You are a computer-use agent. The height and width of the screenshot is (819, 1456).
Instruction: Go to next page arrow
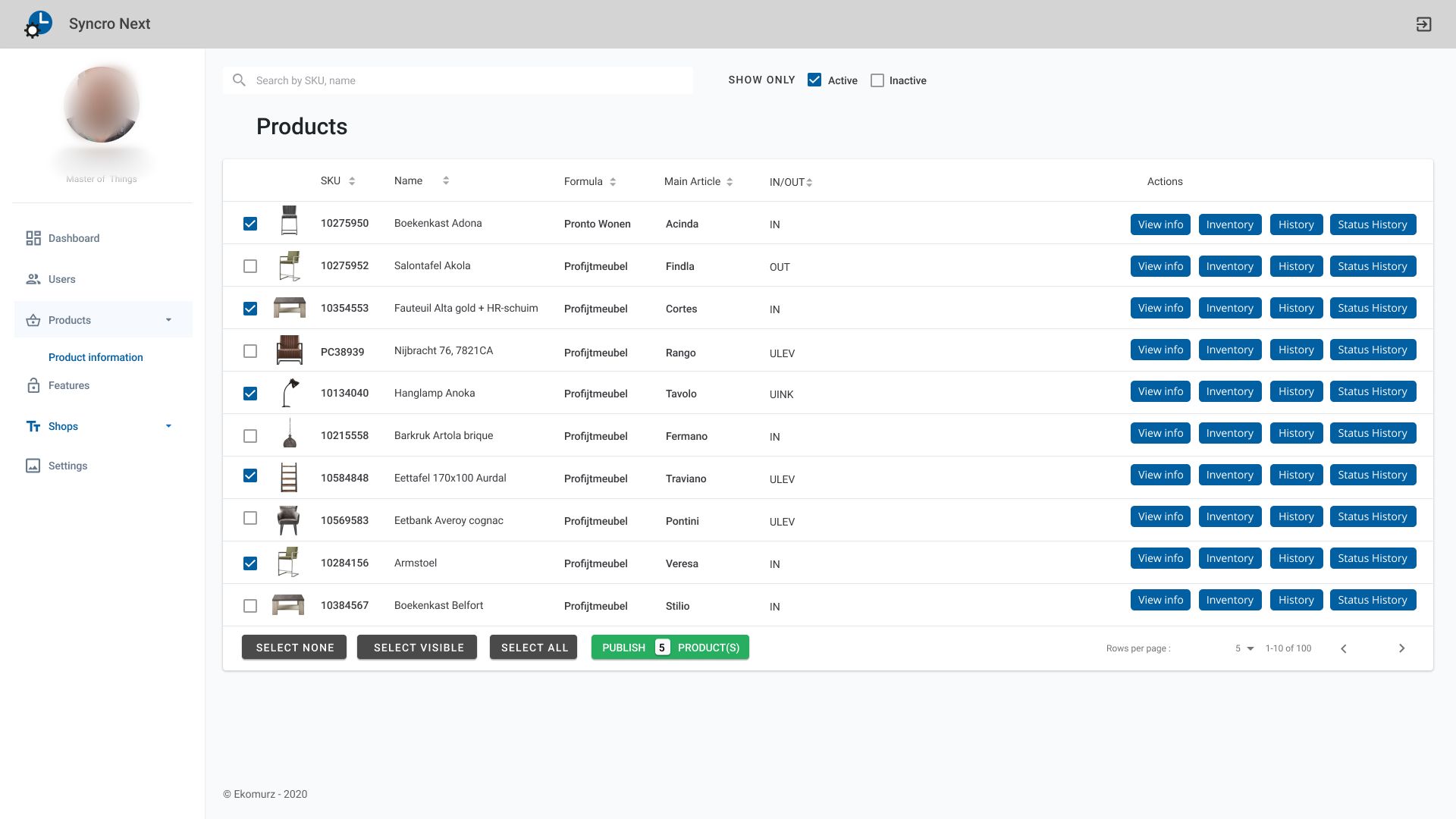(x=1401, y=648)
